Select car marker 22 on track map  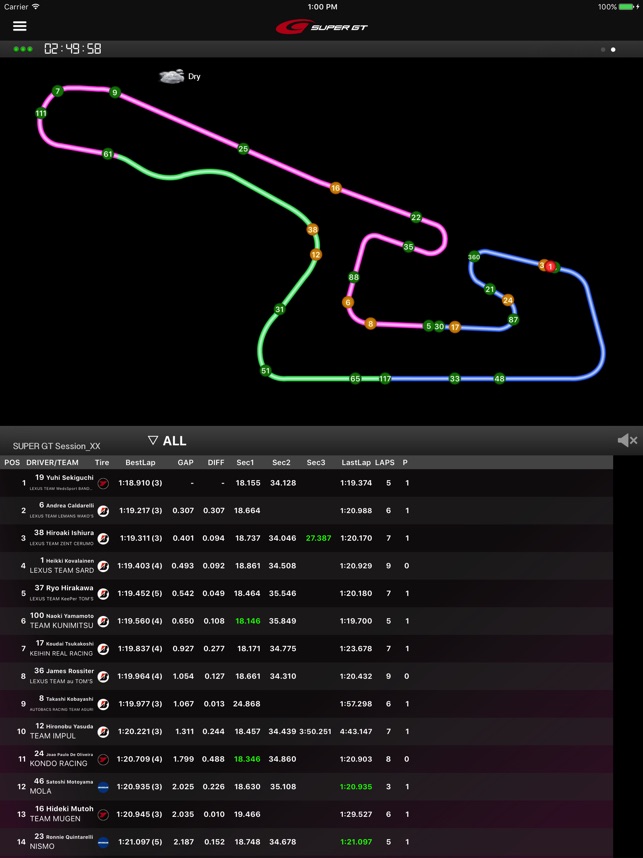[416, 217]
